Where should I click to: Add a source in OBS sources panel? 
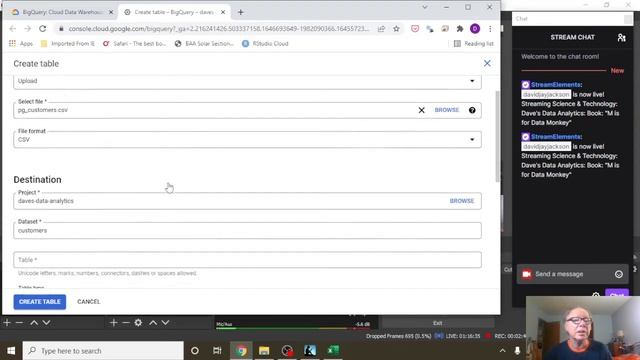coord(113,323)
